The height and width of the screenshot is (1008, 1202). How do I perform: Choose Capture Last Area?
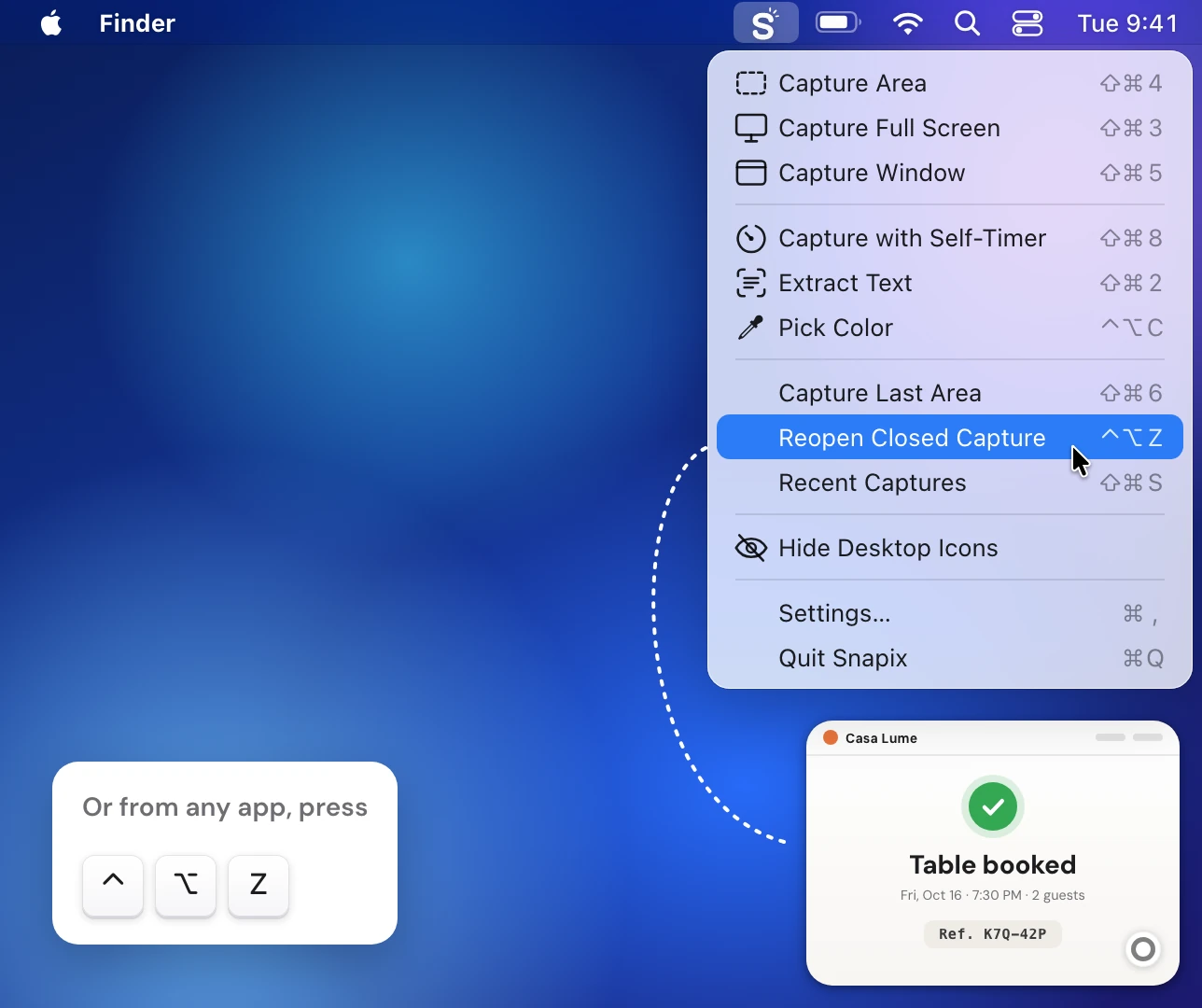[950, 393]
